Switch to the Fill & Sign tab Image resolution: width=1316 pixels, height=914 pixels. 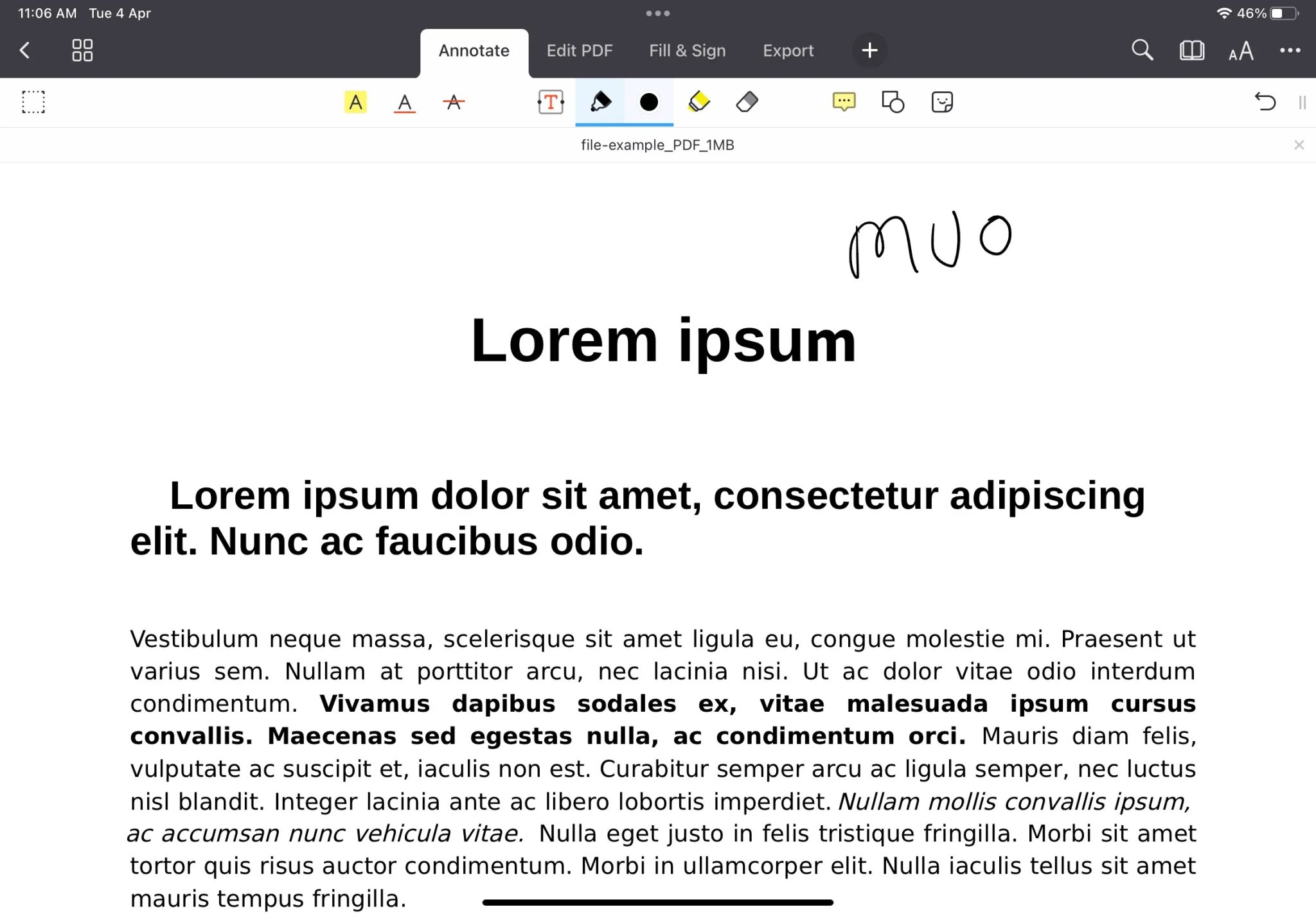[687, 50]
